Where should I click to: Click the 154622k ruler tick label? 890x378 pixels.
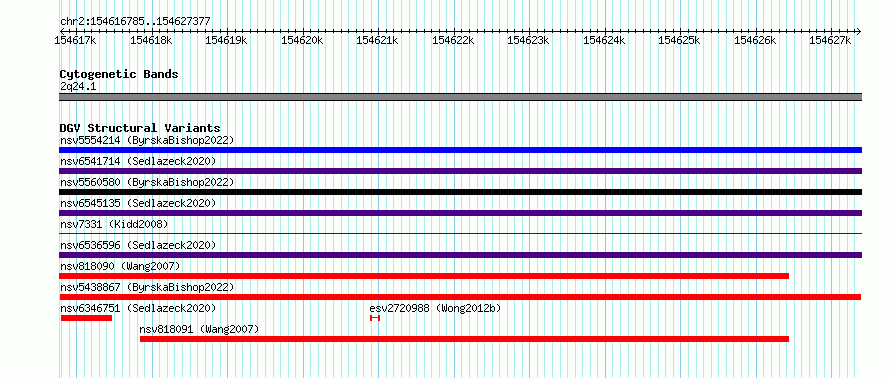tap(454, 40)
